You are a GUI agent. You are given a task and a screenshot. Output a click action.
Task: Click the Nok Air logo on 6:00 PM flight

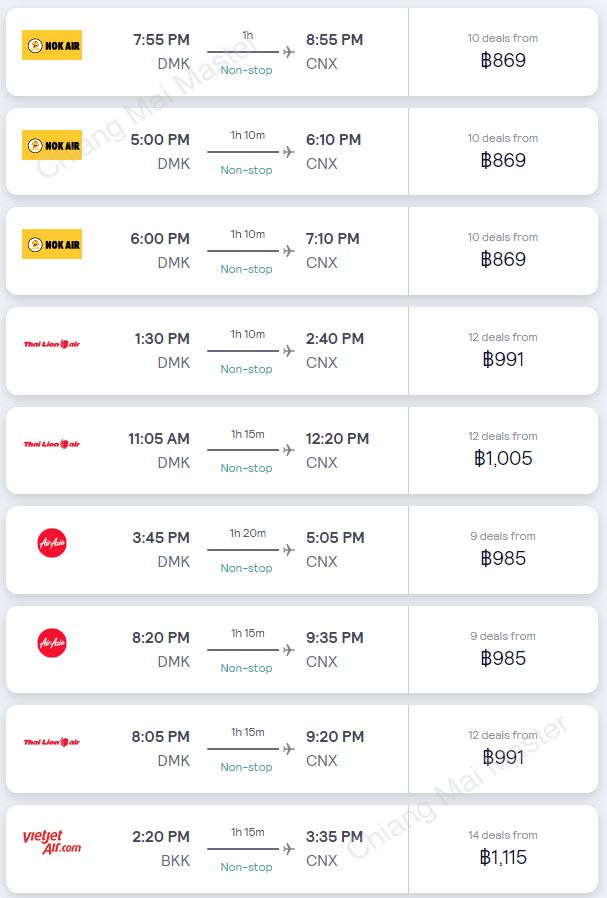pos(52,245)
